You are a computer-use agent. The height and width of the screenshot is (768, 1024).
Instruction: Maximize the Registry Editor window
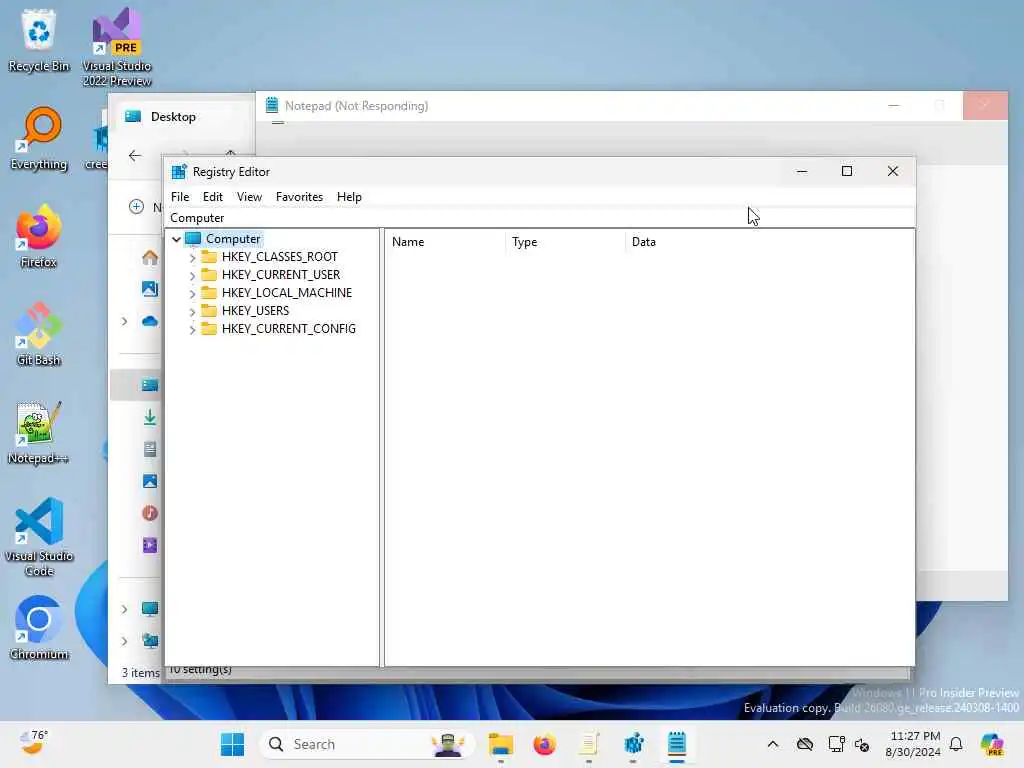point(847,171)
